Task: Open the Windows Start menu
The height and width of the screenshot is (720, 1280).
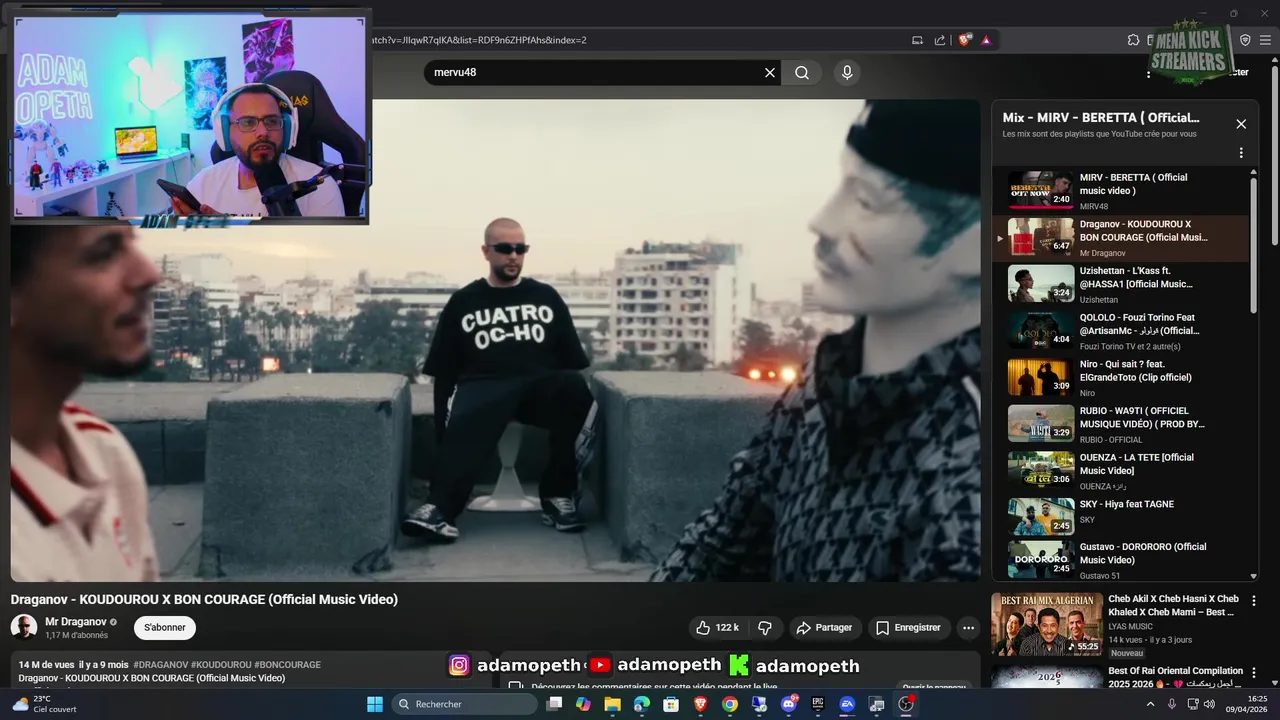Action: (x=375, y=704)
